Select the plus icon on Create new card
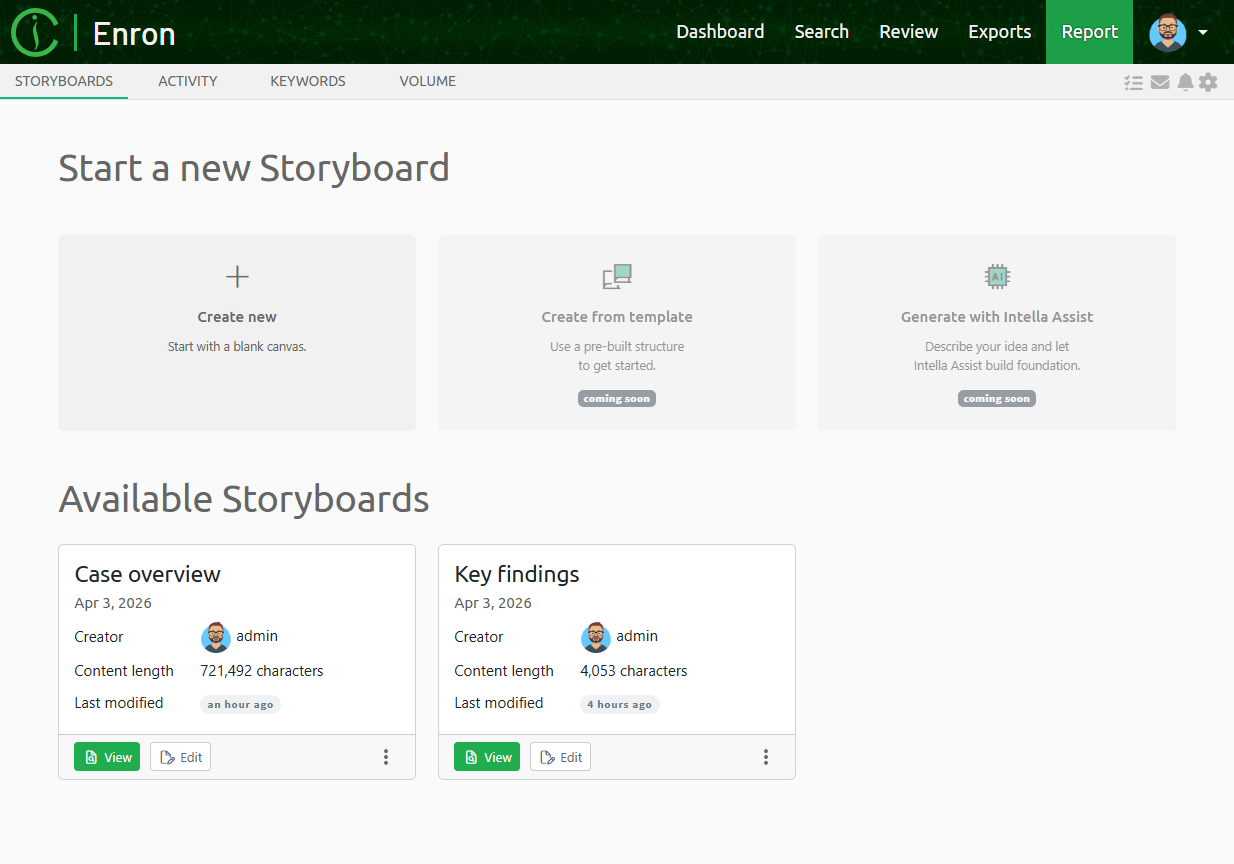The image size is (1234, 864). [236, 276]
